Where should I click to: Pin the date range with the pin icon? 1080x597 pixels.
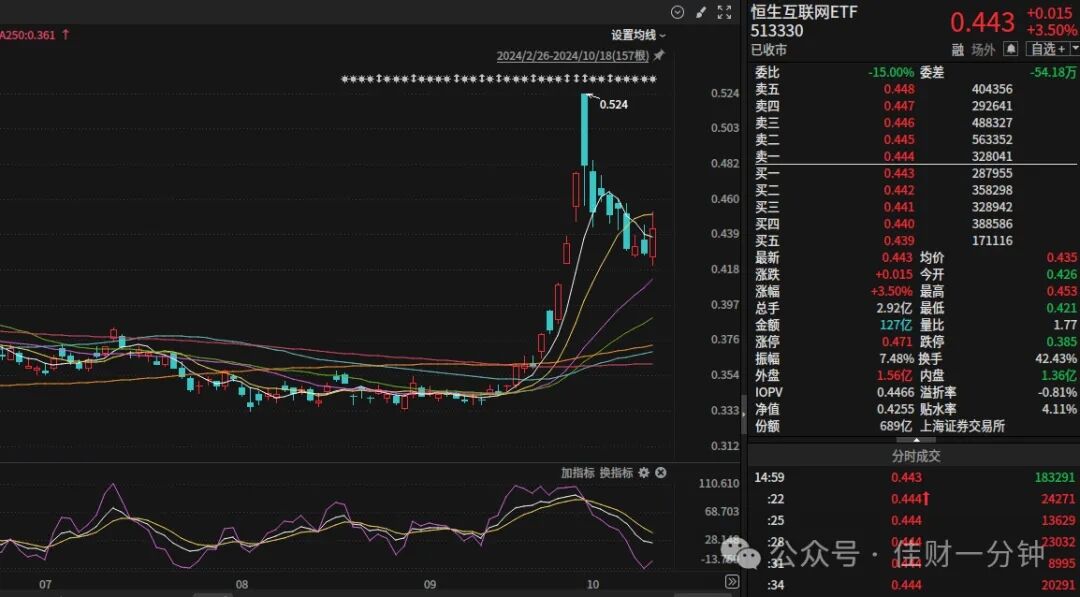click(x=659, y=55)
